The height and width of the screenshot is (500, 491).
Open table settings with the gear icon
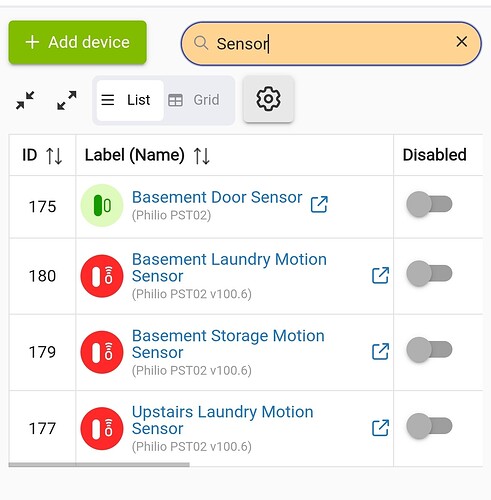coord(268,99)
